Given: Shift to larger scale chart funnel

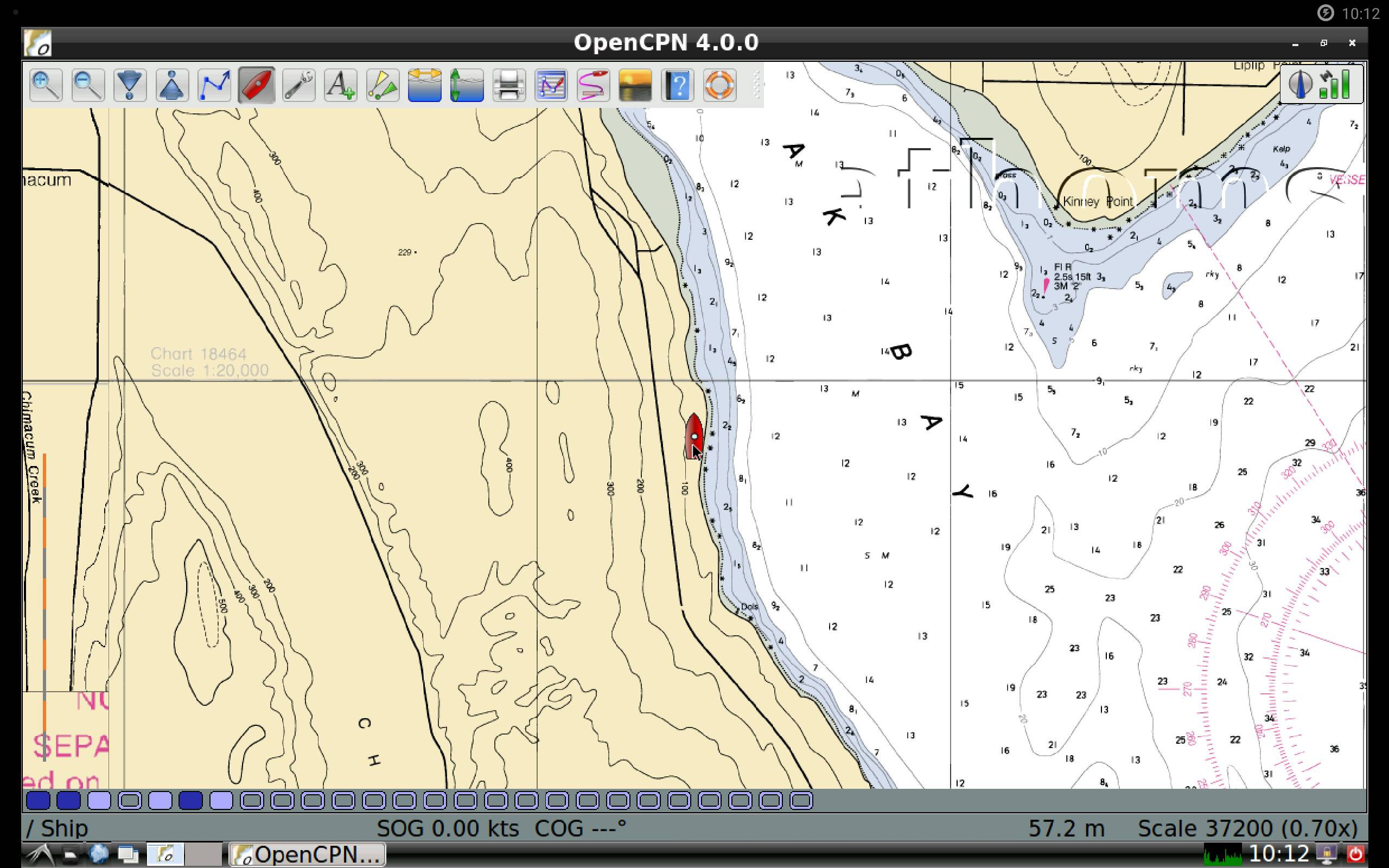Looking at the screenshot, I should pos(130,86).
